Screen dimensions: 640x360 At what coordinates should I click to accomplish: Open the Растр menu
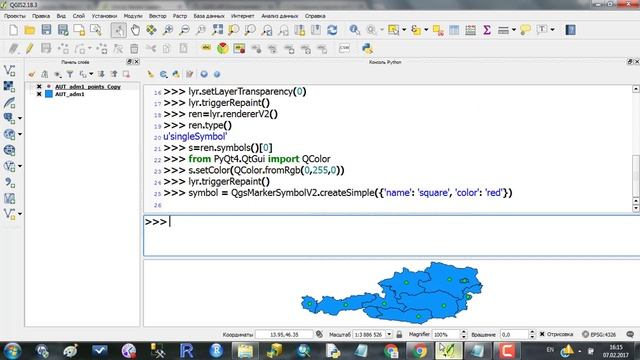180,16
